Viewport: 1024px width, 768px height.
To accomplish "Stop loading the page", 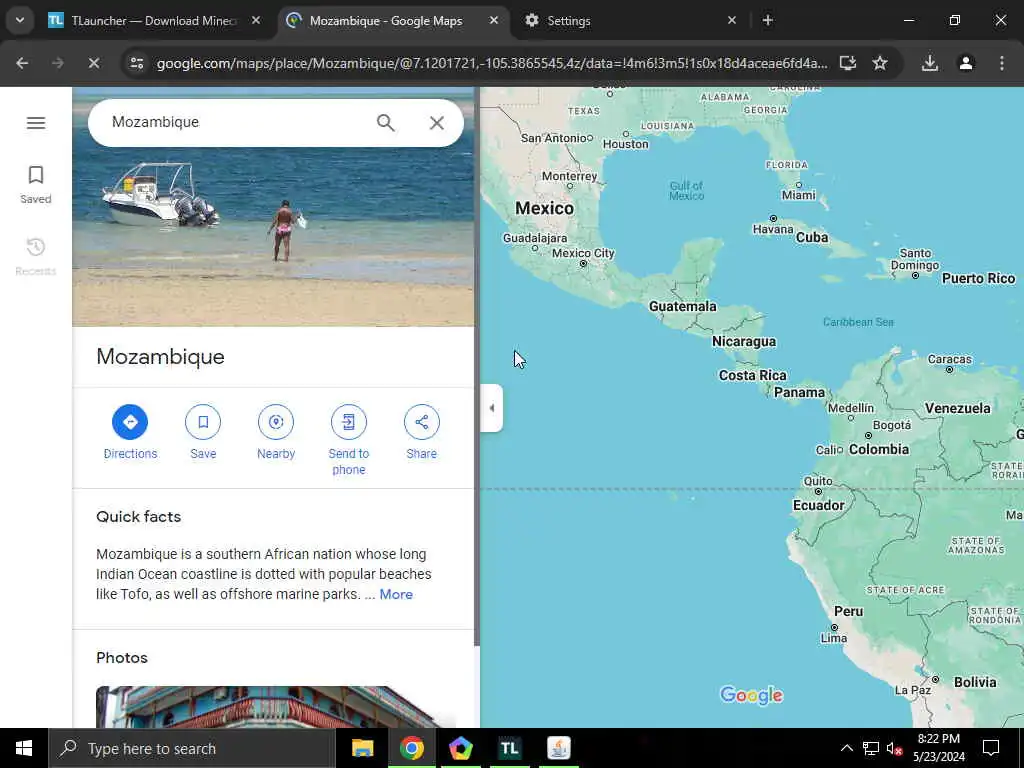I will (x=94, y=63).
